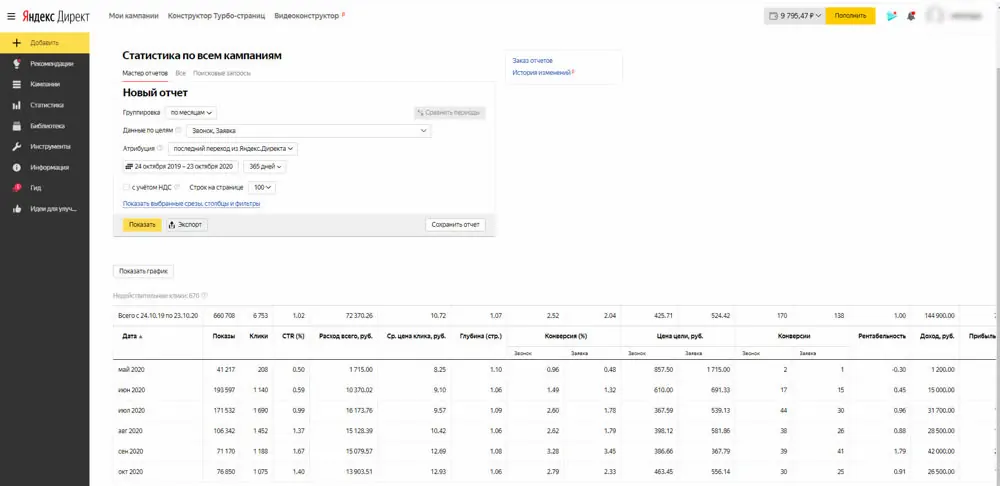Click help icon next to с учётом НДС
1000x486 pixels.
coord(177,188)
